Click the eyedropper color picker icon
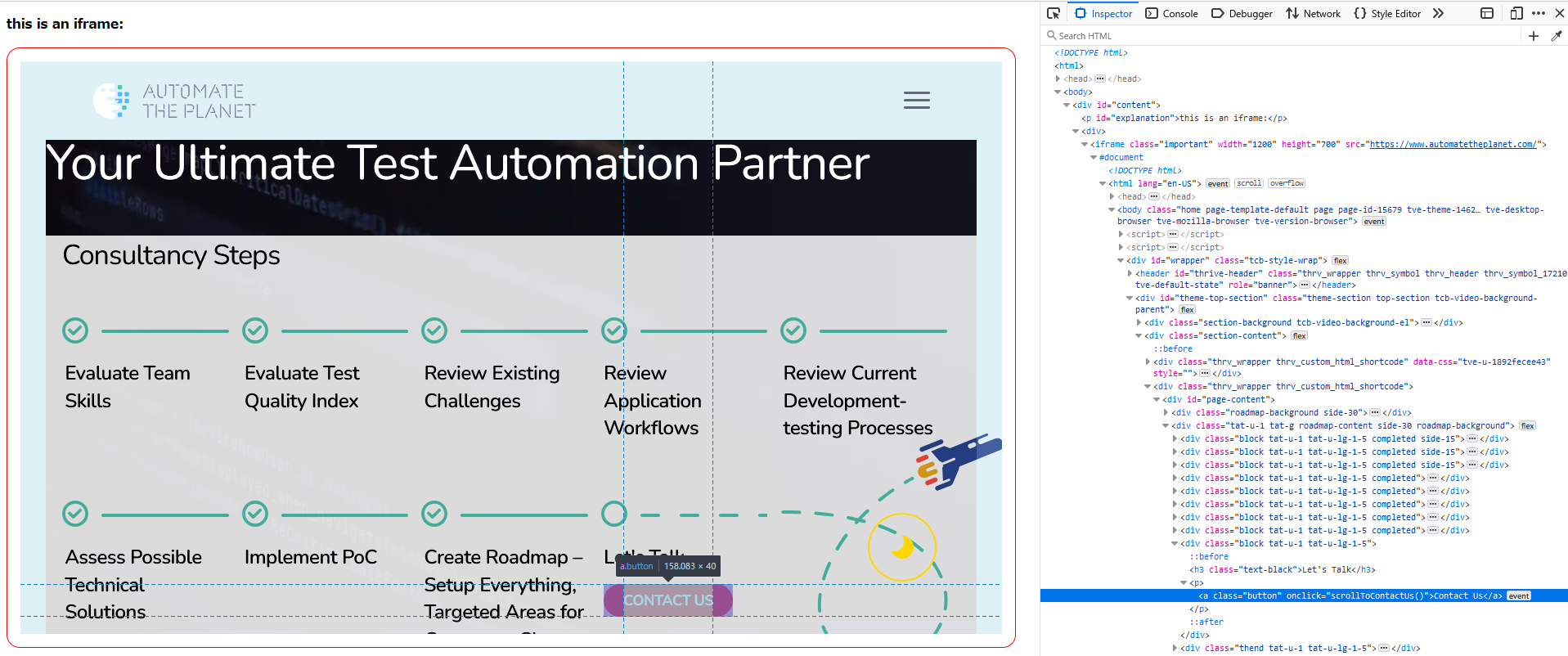 1557,36
